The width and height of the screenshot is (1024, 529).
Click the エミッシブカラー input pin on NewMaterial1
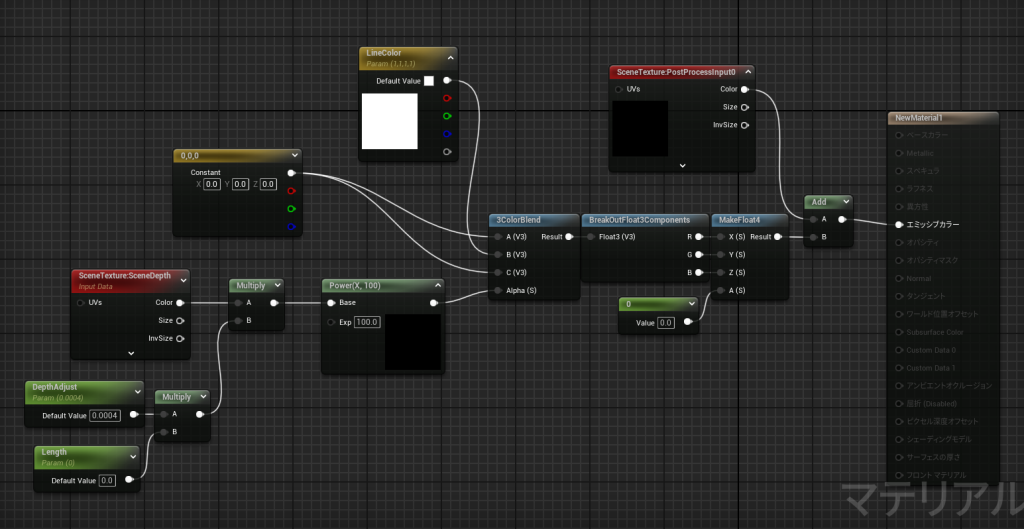[x=899, y=225]
